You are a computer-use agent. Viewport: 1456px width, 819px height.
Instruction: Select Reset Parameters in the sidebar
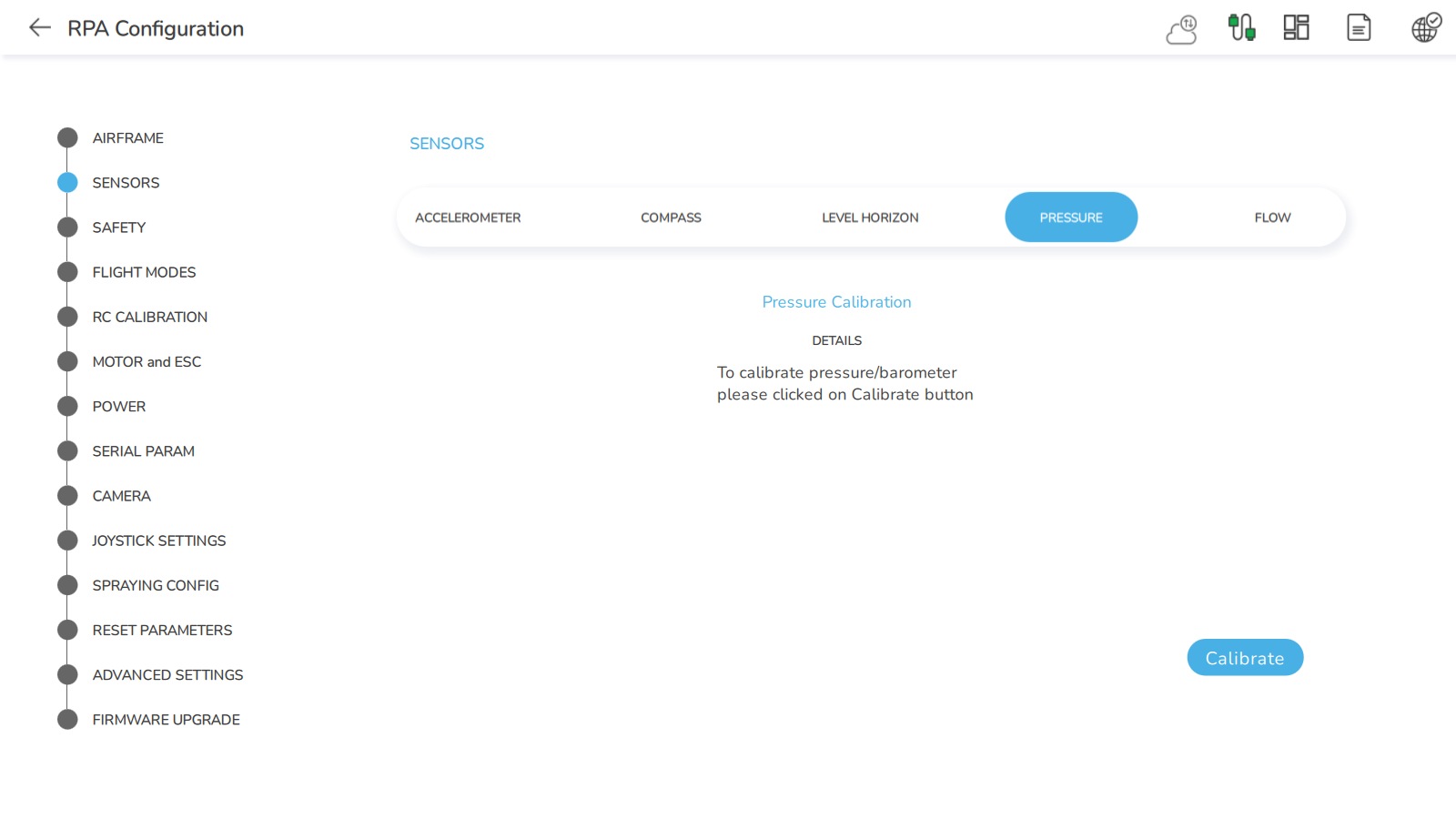(162, 630)
